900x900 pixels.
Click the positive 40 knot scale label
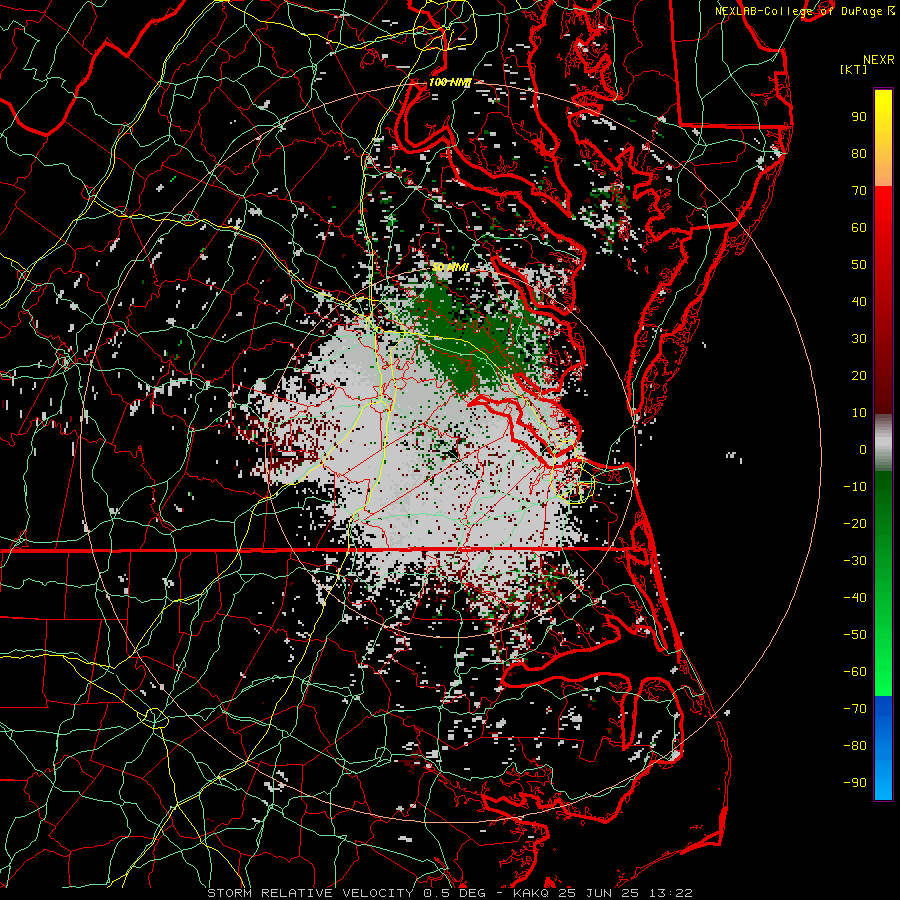pos(859,302)
